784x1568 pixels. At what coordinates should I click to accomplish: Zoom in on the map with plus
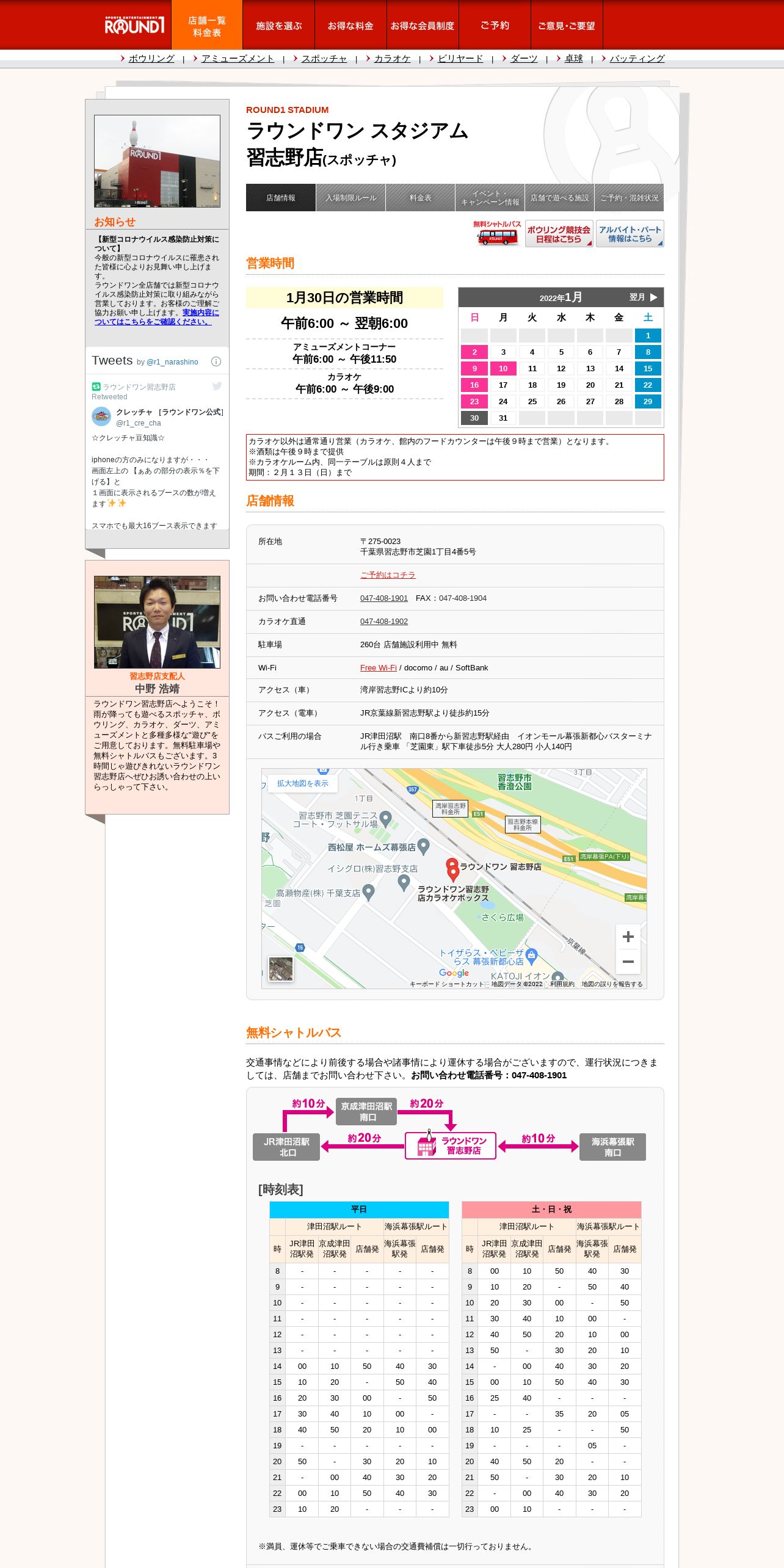628,937
